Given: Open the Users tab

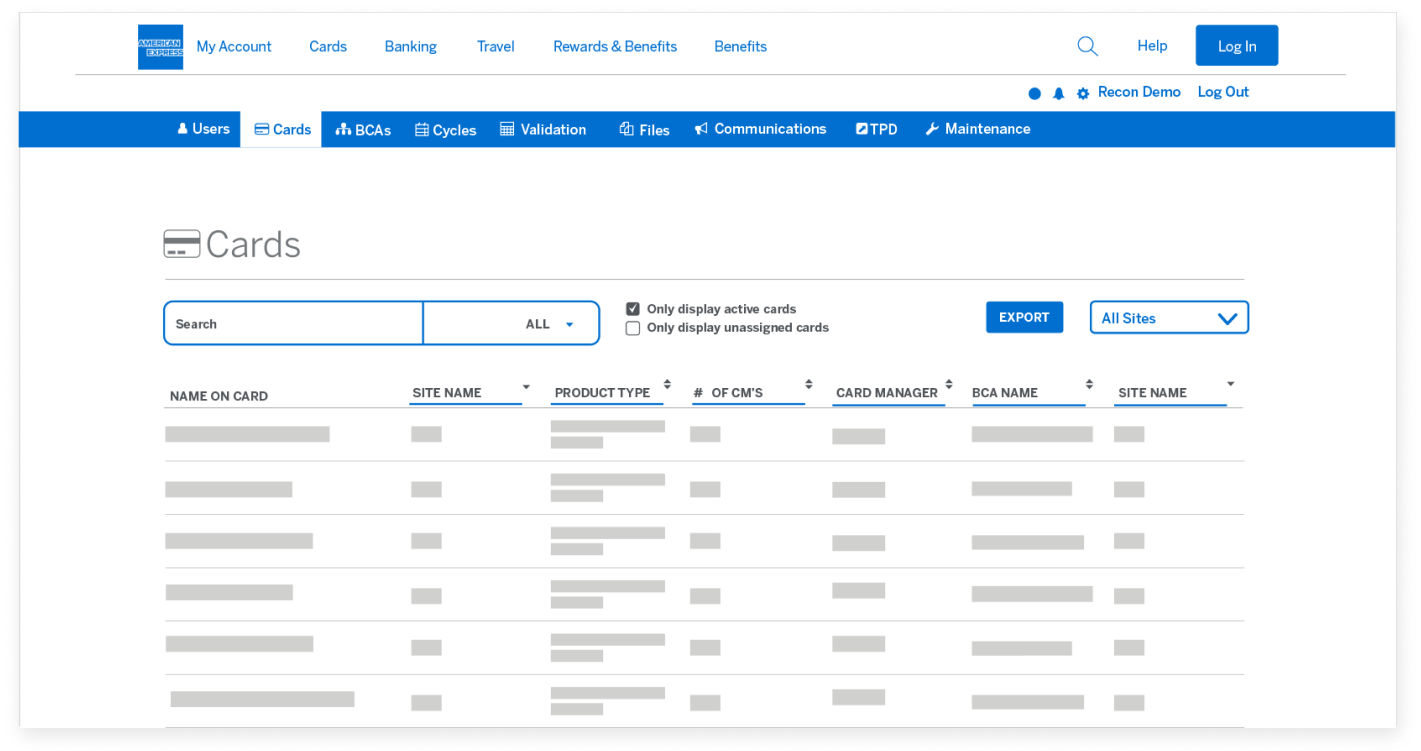Looking at the screenshot, I should (203, 129).
